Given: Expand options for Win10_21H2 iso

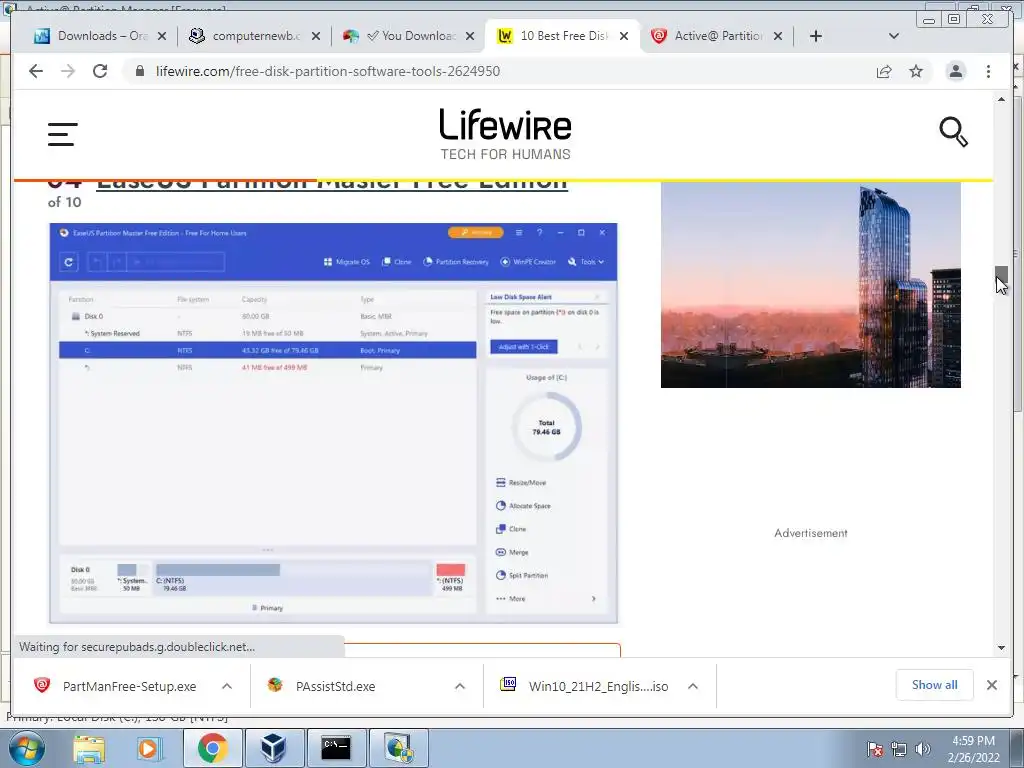Looking at the screenshot, I should pos(693,686).
